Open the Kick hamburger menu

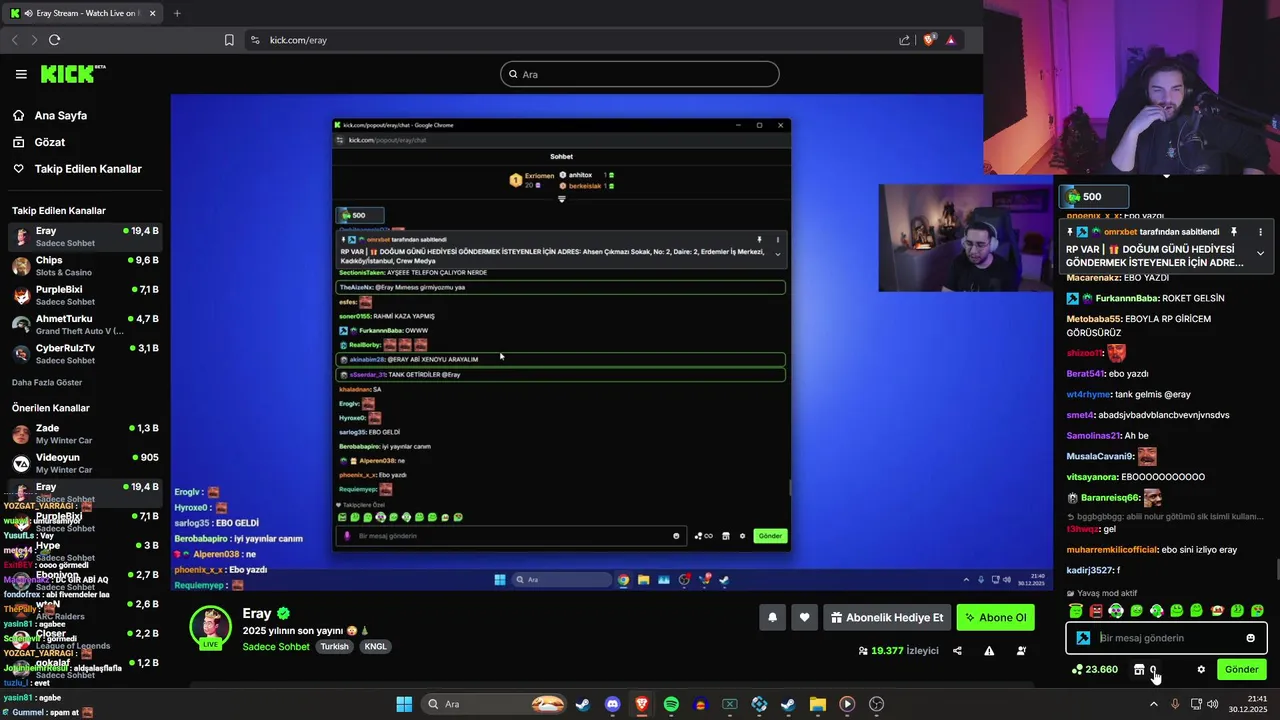click(x=21, y=74)
